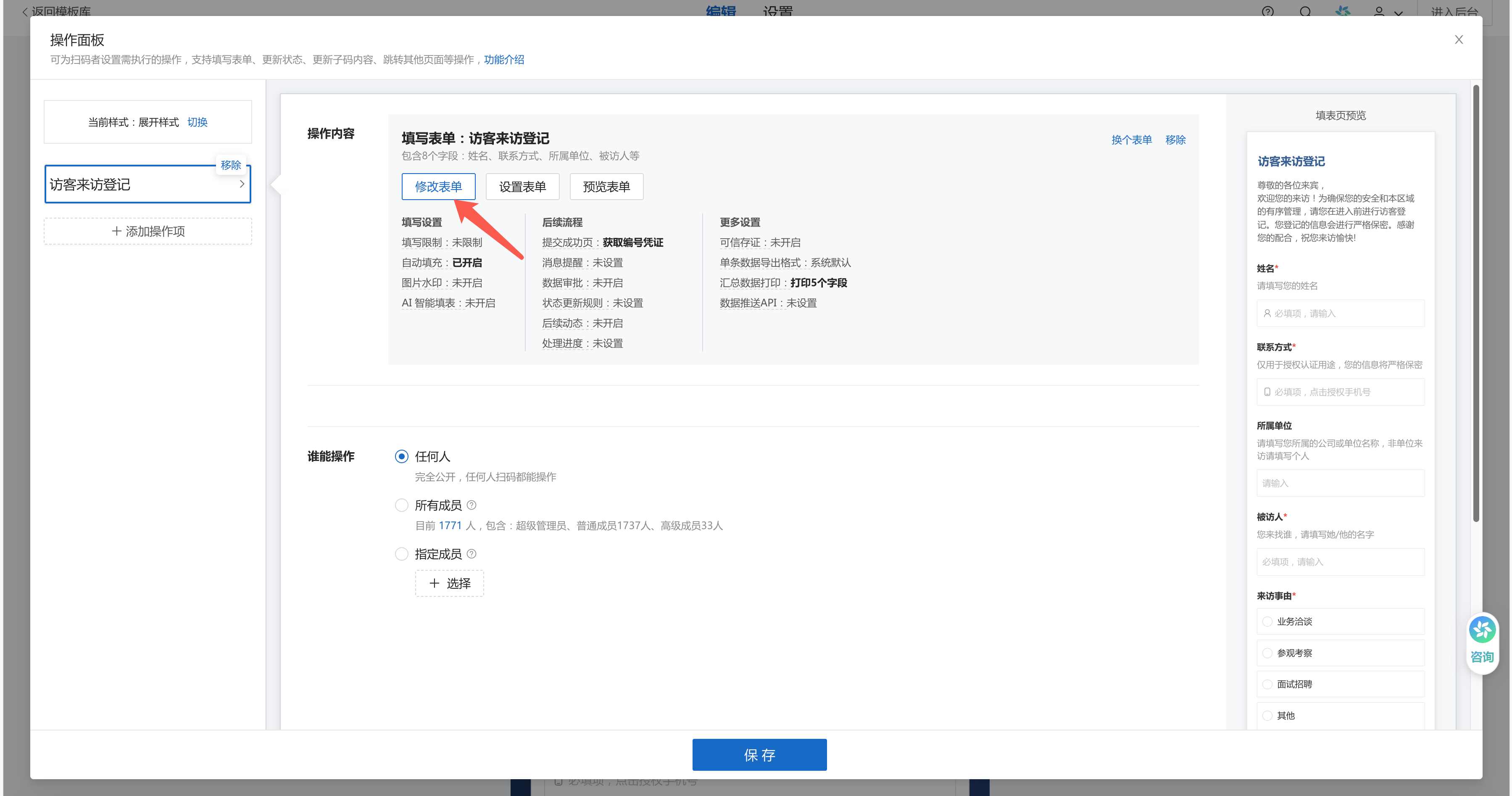Expand the 访客来访登记 item chevron
This screenshot has width=1512, height=796.
point(242,185)
